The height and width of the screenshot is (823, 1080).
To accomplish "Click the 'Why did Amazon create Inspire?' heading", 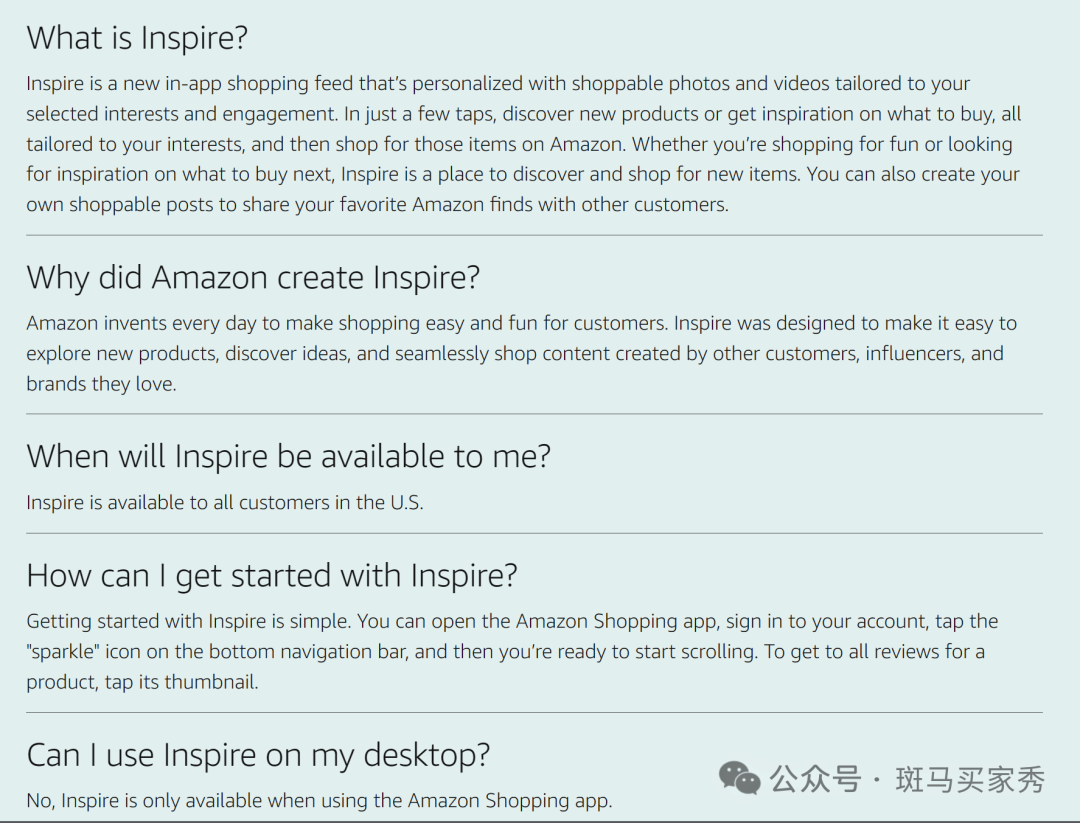I will pyautogui.click(x=253, y=278).
